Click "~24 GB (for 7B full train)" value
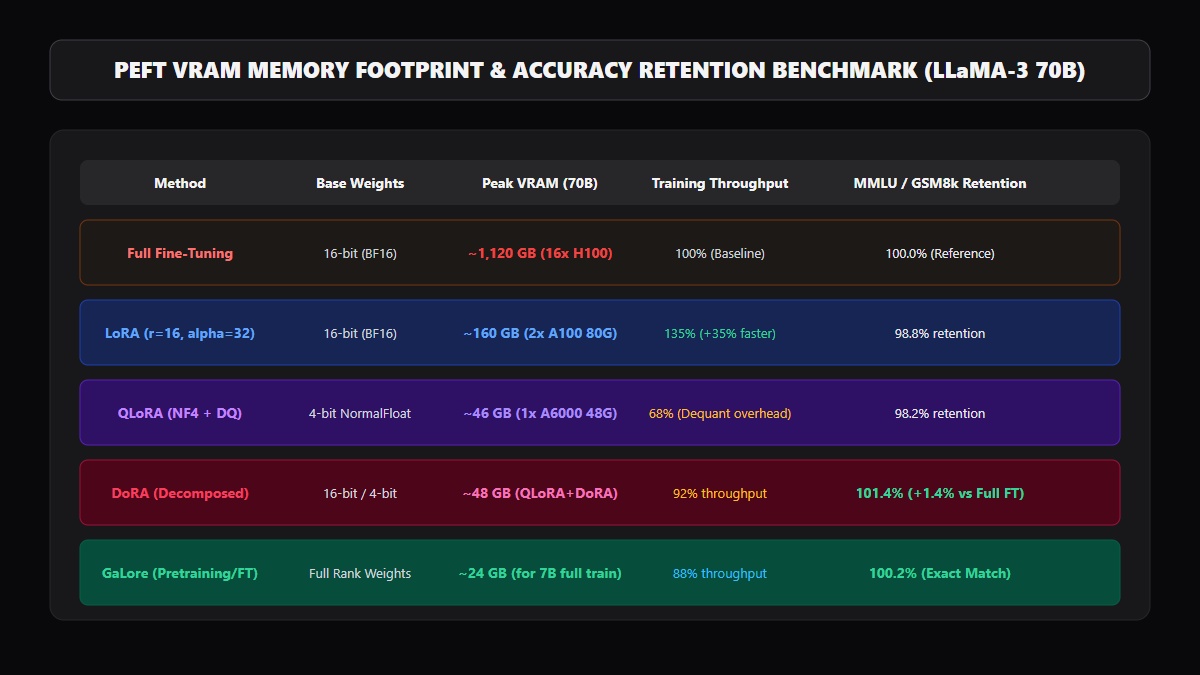The height and width of the screenshot is (675, 1200). click(540, 573)
